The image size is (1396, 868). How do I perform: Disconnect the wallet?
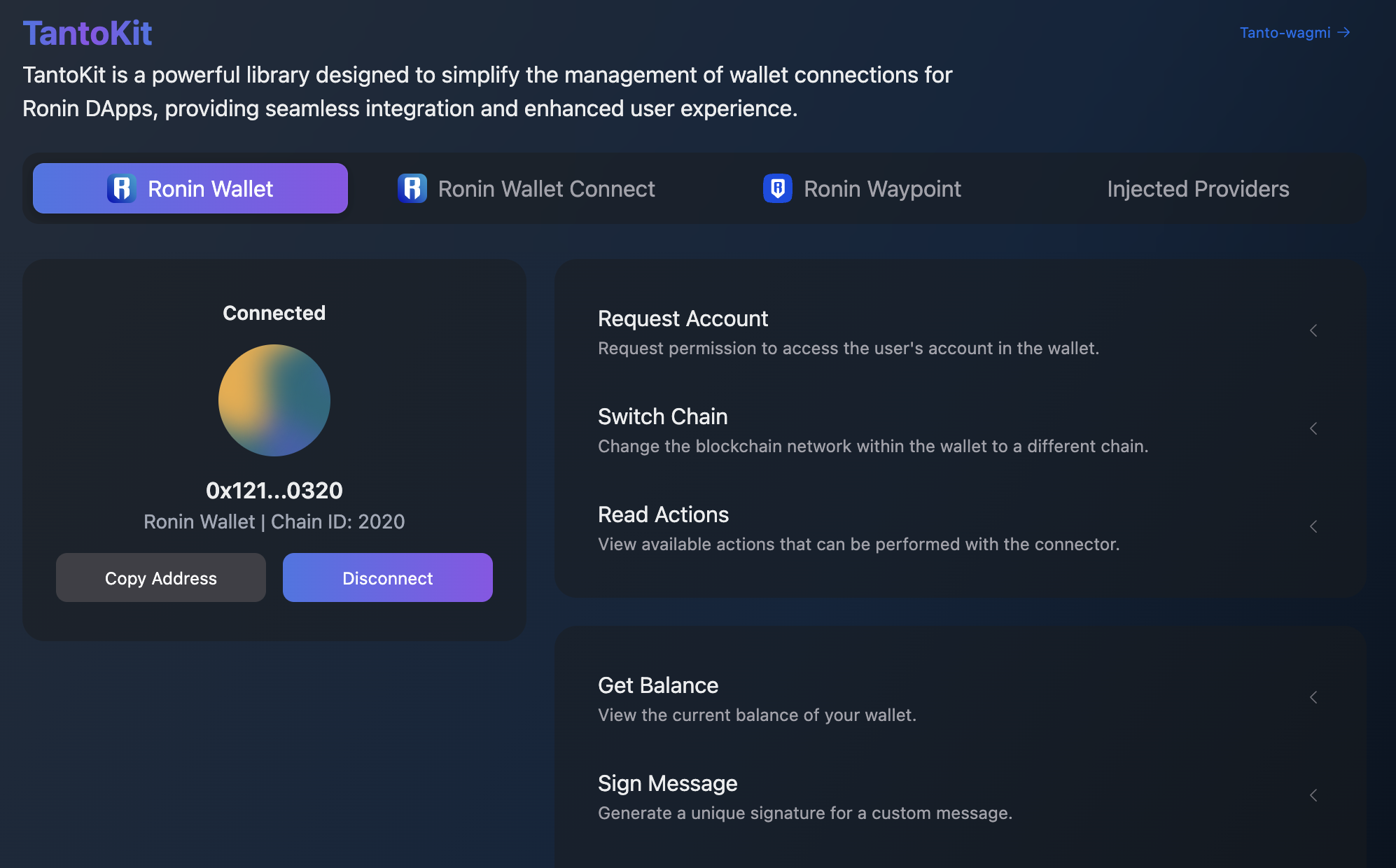(388, 577)
